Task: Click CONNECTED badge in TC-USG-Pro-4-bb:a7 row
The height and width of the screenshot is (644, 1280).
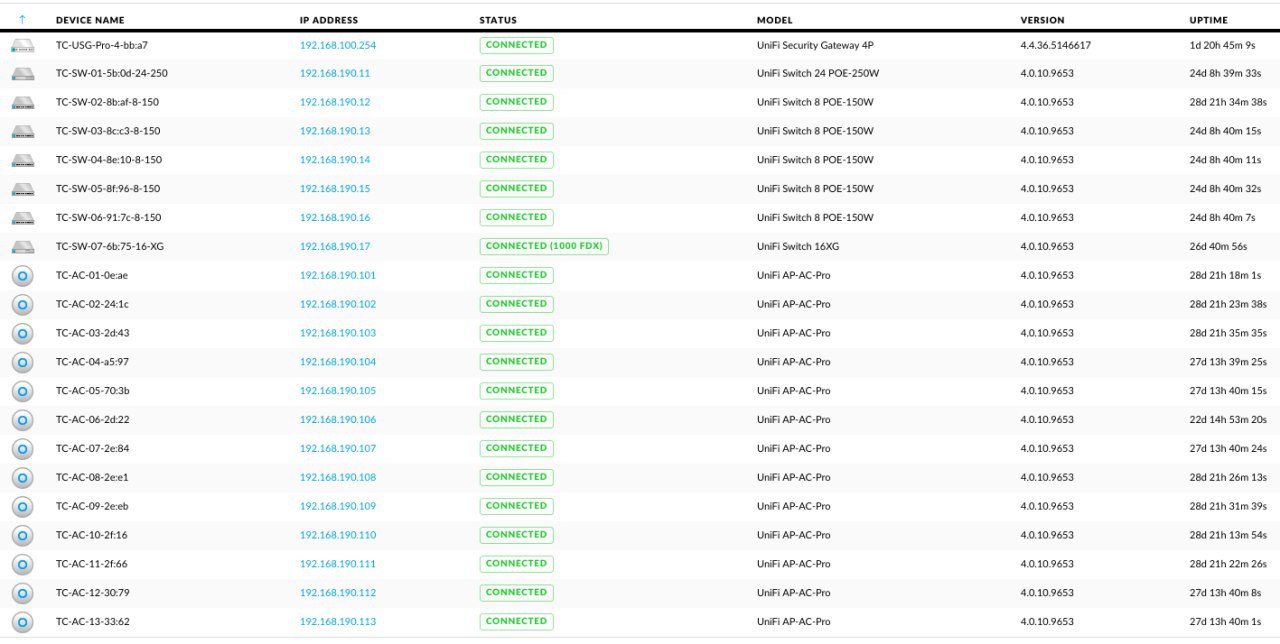Action: click(516, 45)
